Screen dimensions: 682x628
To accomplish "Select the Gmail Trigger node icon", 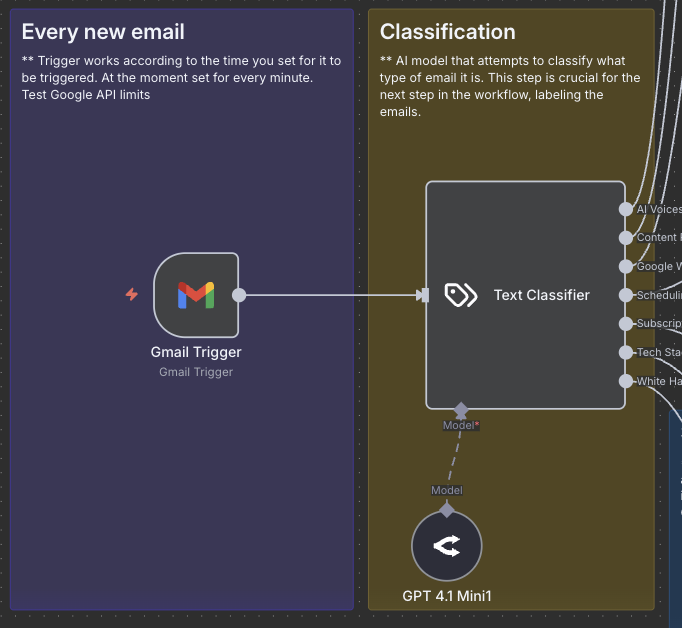I will (196, 294).
